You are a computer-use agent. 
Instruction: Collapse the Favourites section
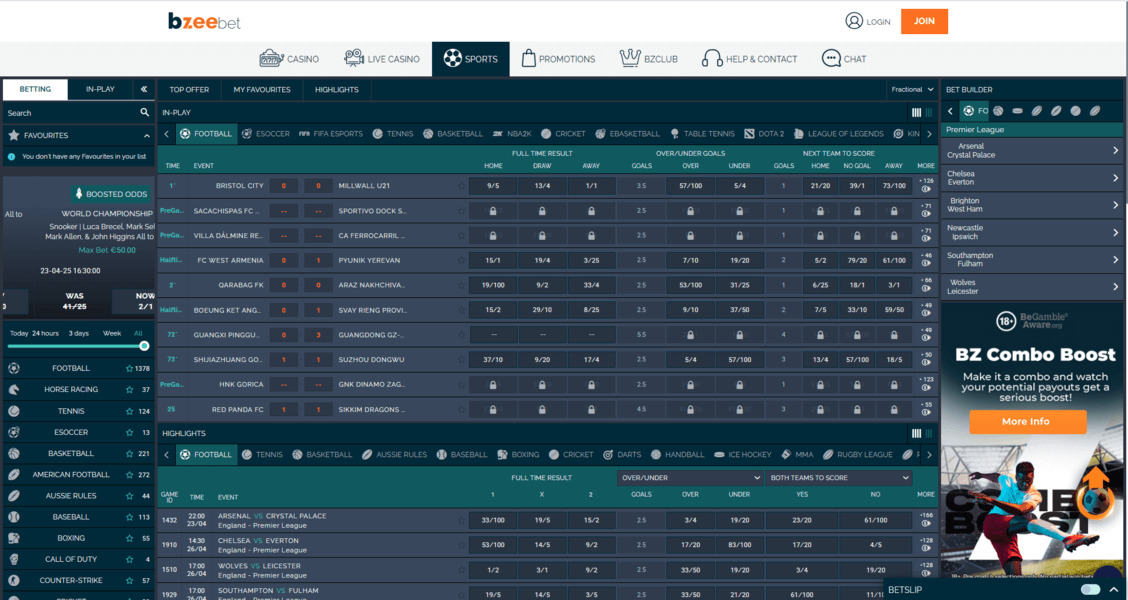[147, 135]
